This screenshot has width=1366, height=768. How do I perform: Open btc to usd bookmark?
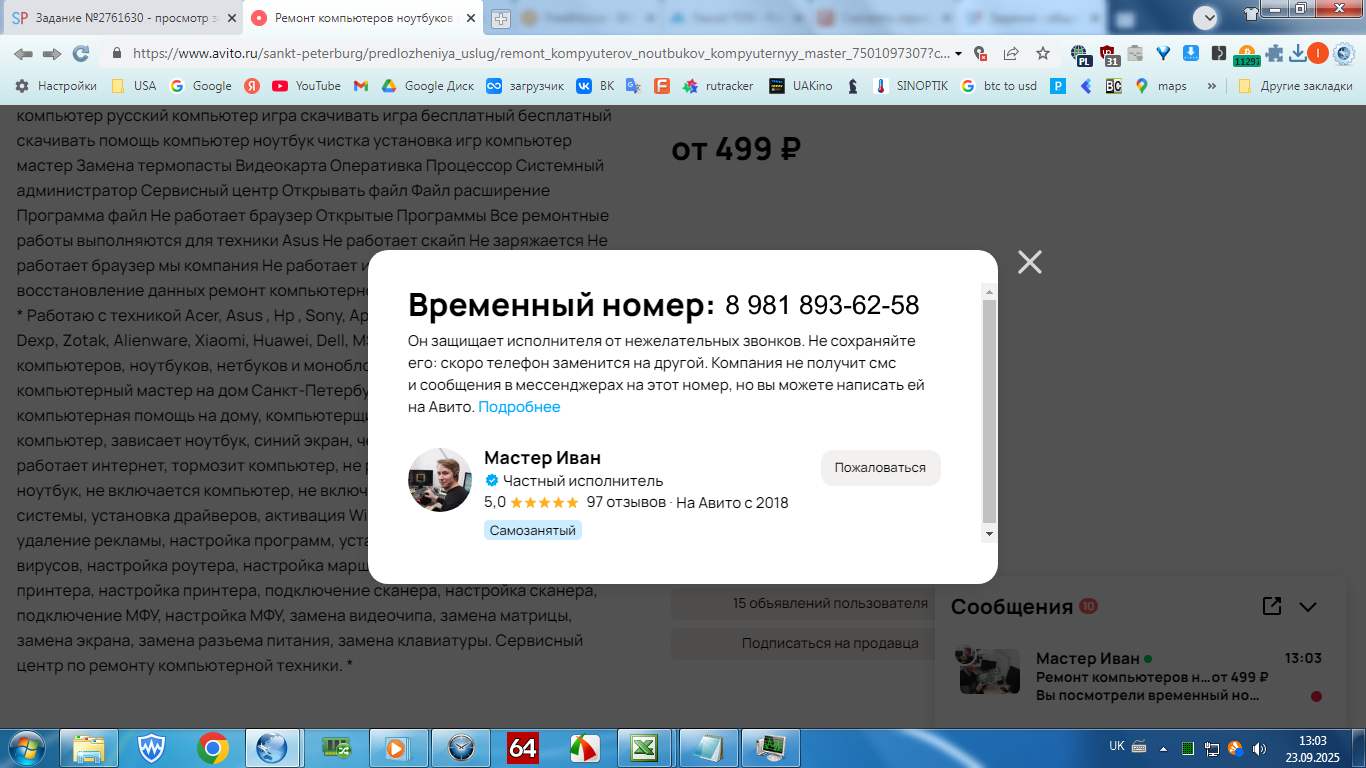(999, 86)
